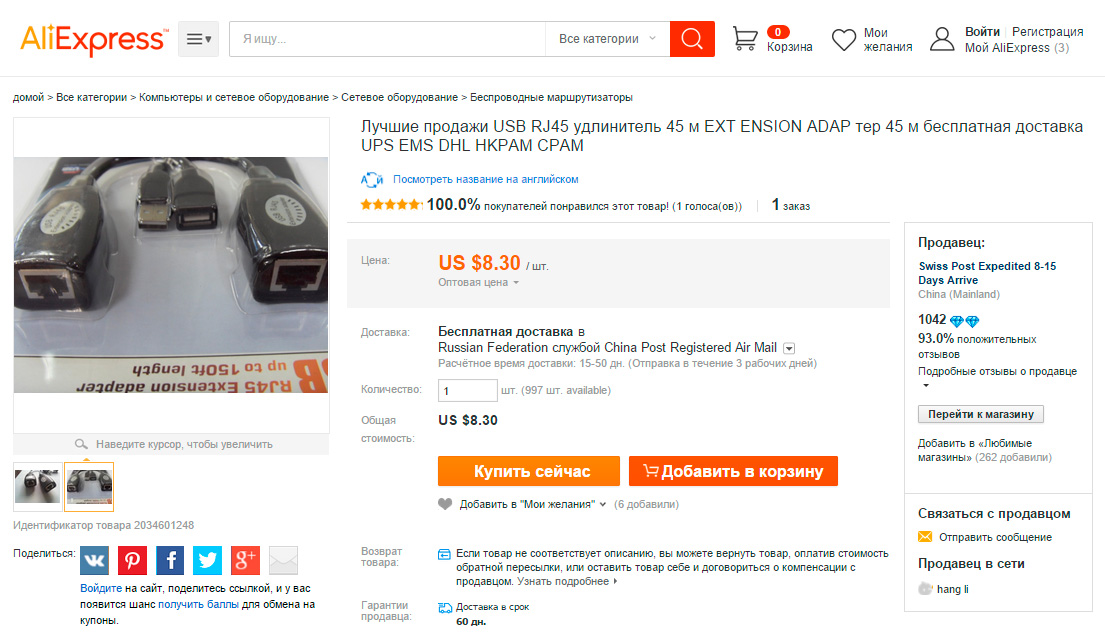Open 'Сетевое оборудование' breadcrumb link
The width and height of the screenshot is (1105, 635).
tap(399, 97)
